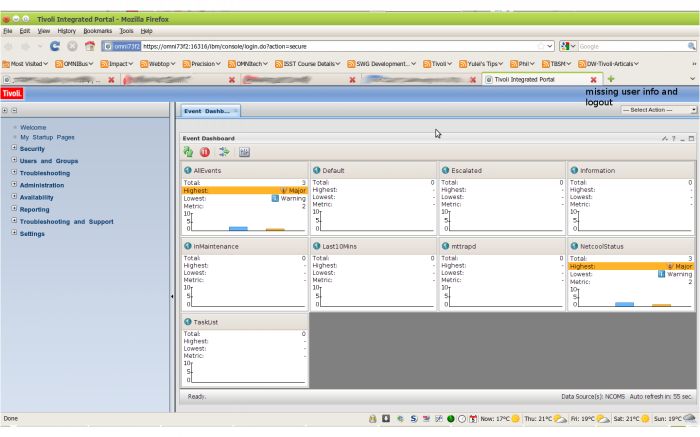
Task: Click the calendar icon in status bar
Action: click(x=473, y=419)
